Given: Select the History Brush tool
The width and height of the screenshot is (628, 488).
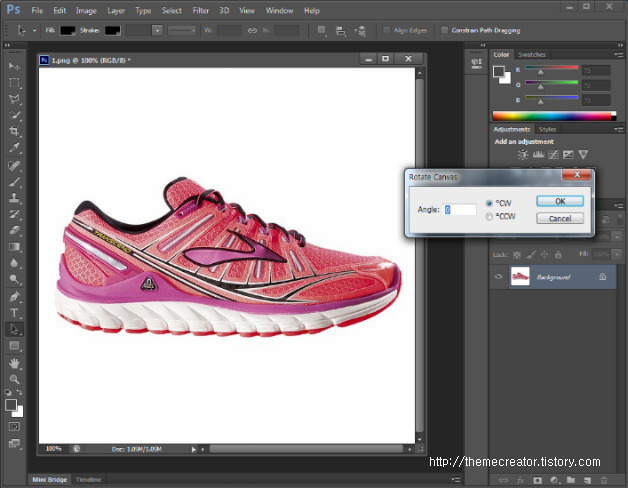Looking at the screenshot, I should pyautogui.click(x=14, y=214).
